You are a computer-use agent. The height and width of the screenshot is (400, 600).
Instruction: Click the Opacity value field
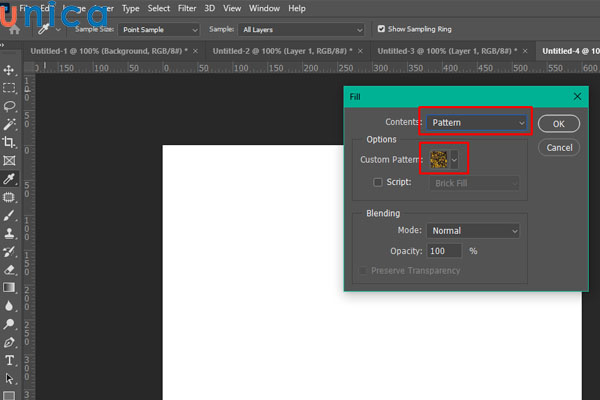(x=444, y=250)
